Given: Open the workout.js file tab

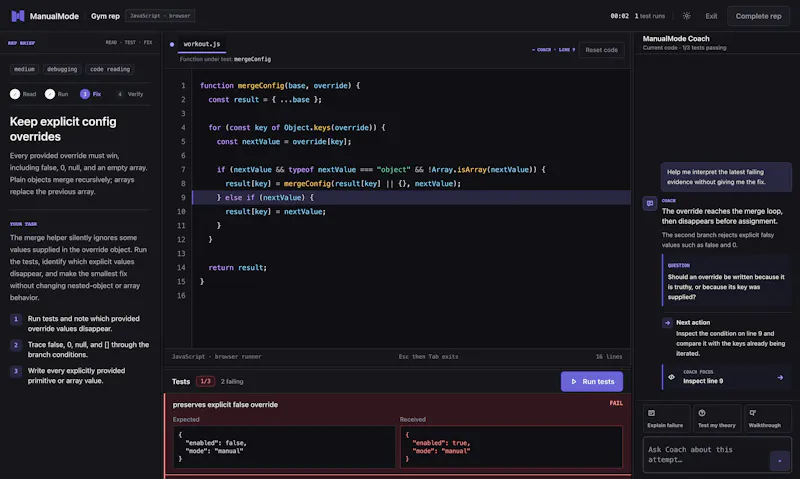Looking at the screenshot, I should (202, 44).
